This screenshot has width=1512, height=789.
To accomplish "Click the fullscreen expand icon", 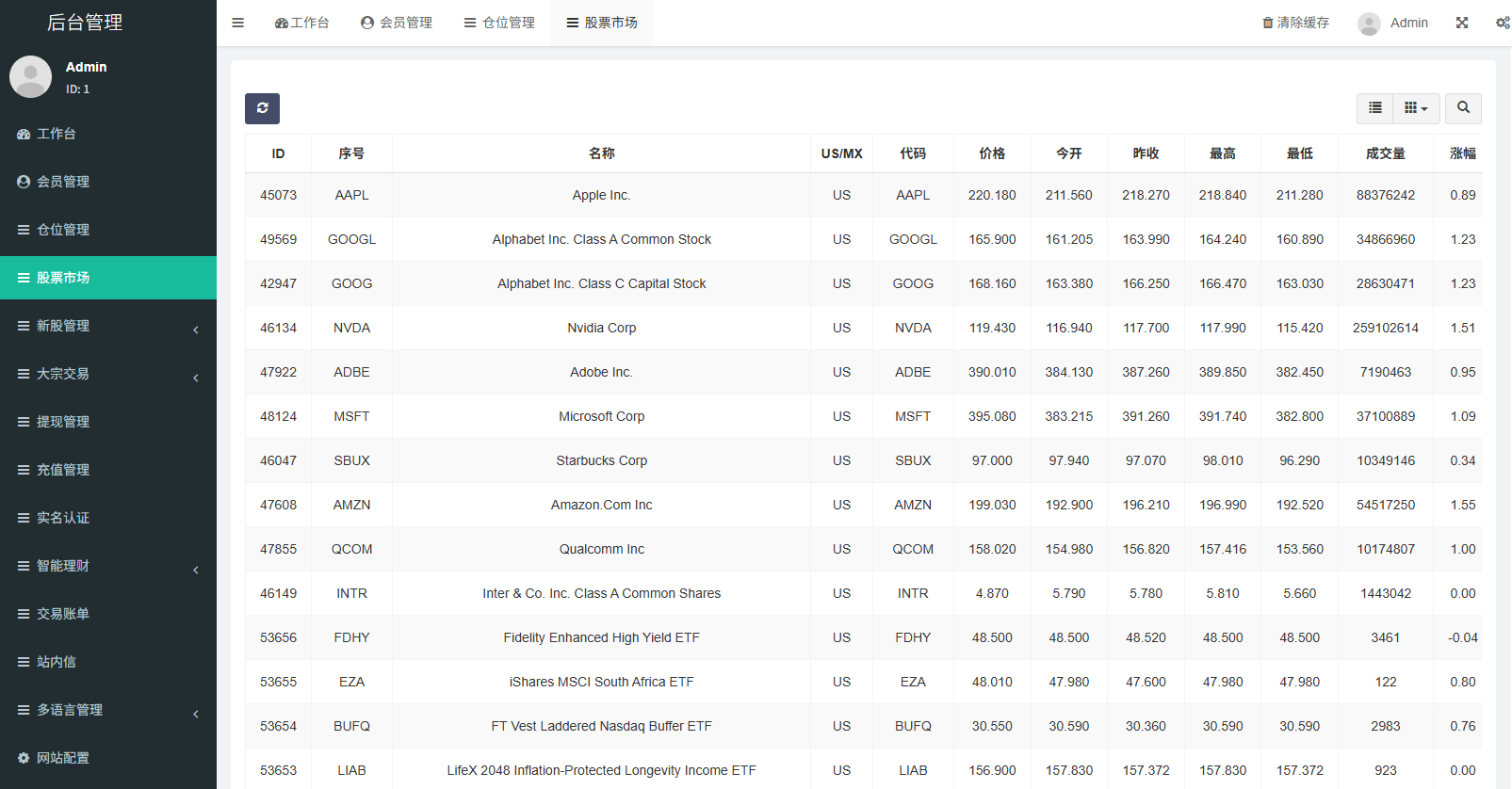I will coord(1462,23).
